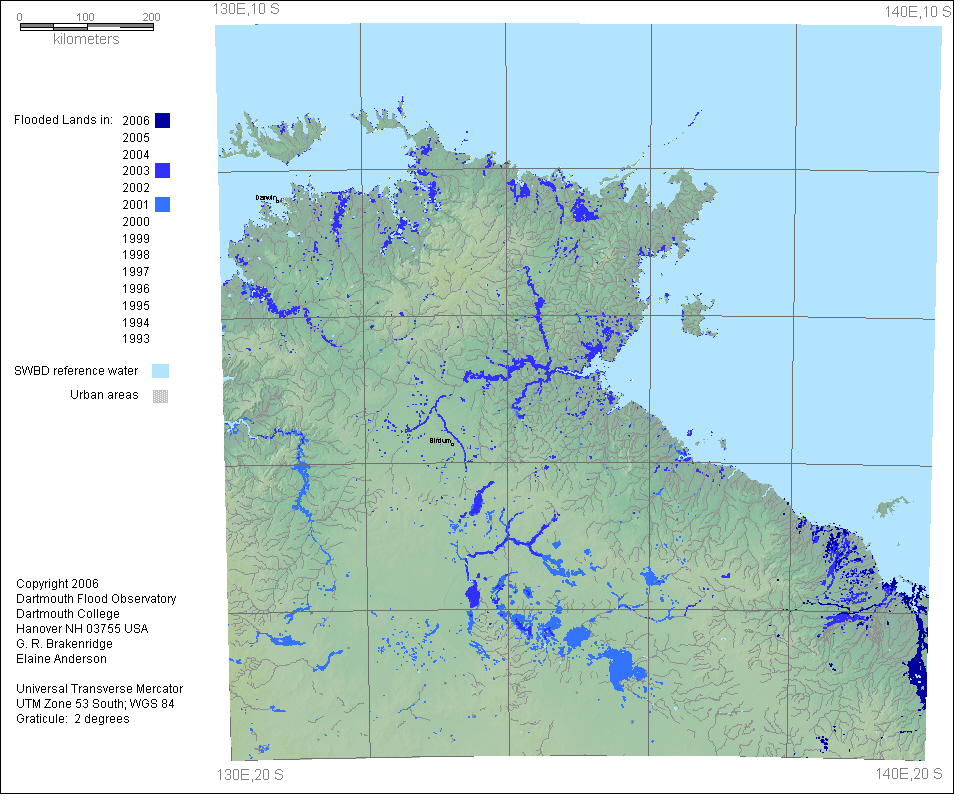This screenshot has width=960, height=806.
Task: Click the Flooded Lands in: legend heading
Action: pyautogui.click(x=62, y=121)
